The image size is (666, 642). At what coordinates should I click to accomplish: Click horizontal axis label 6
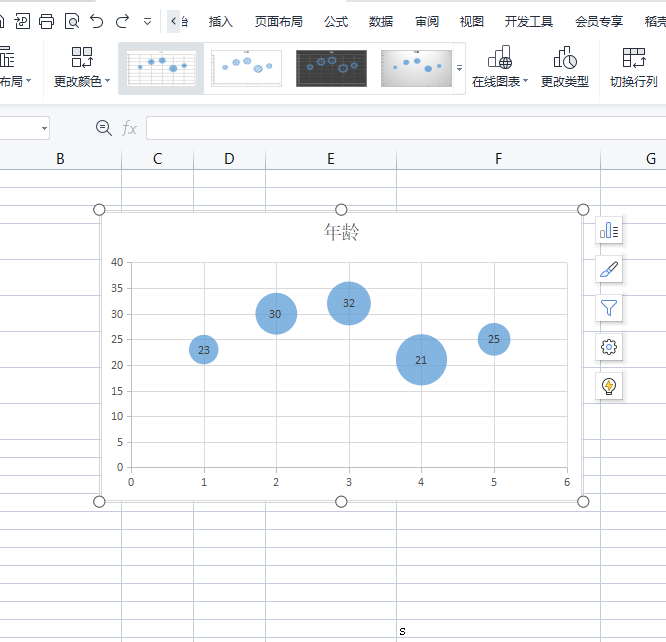[x=567, y=482]
